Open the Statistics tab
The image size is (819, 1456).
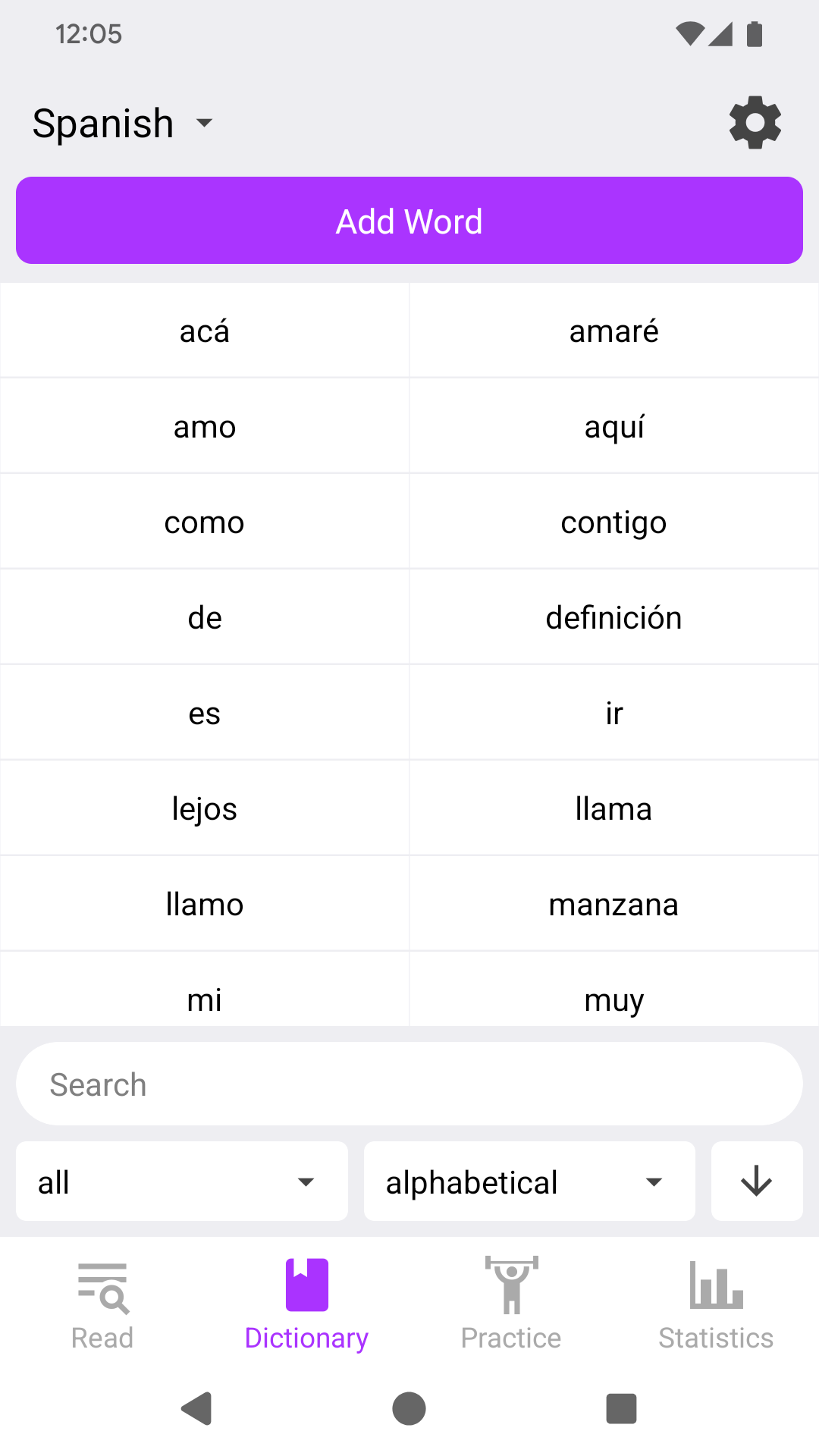[x=716, y=1304]
